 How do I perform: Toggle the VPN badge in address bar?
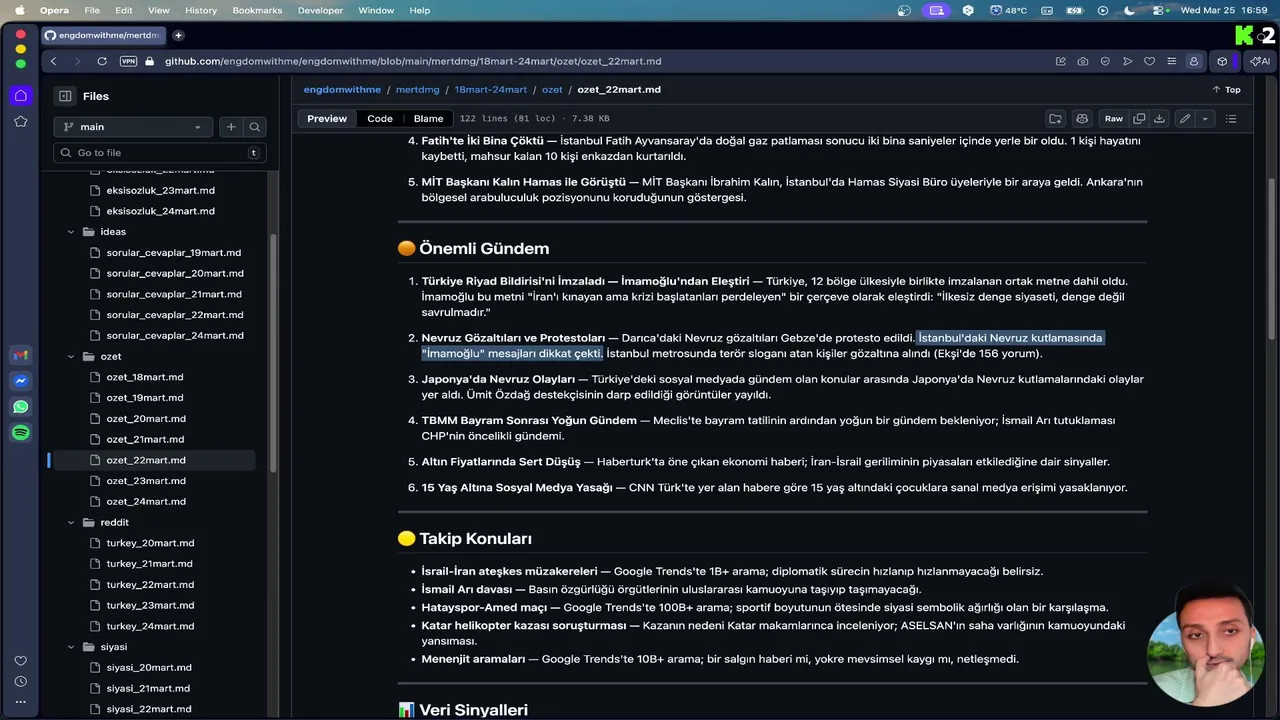[128, 61]
